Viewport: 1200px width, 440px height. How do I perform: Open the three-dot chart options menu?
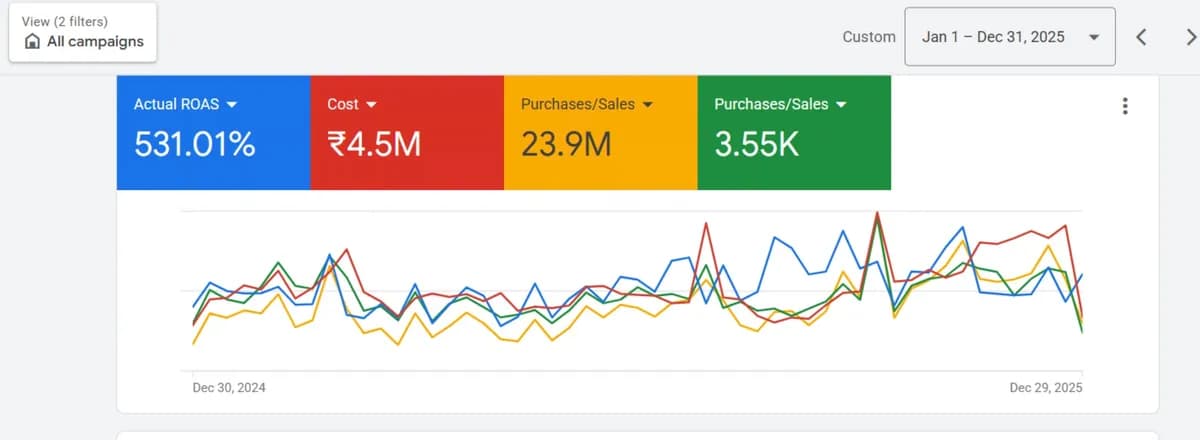(1126, 106)
